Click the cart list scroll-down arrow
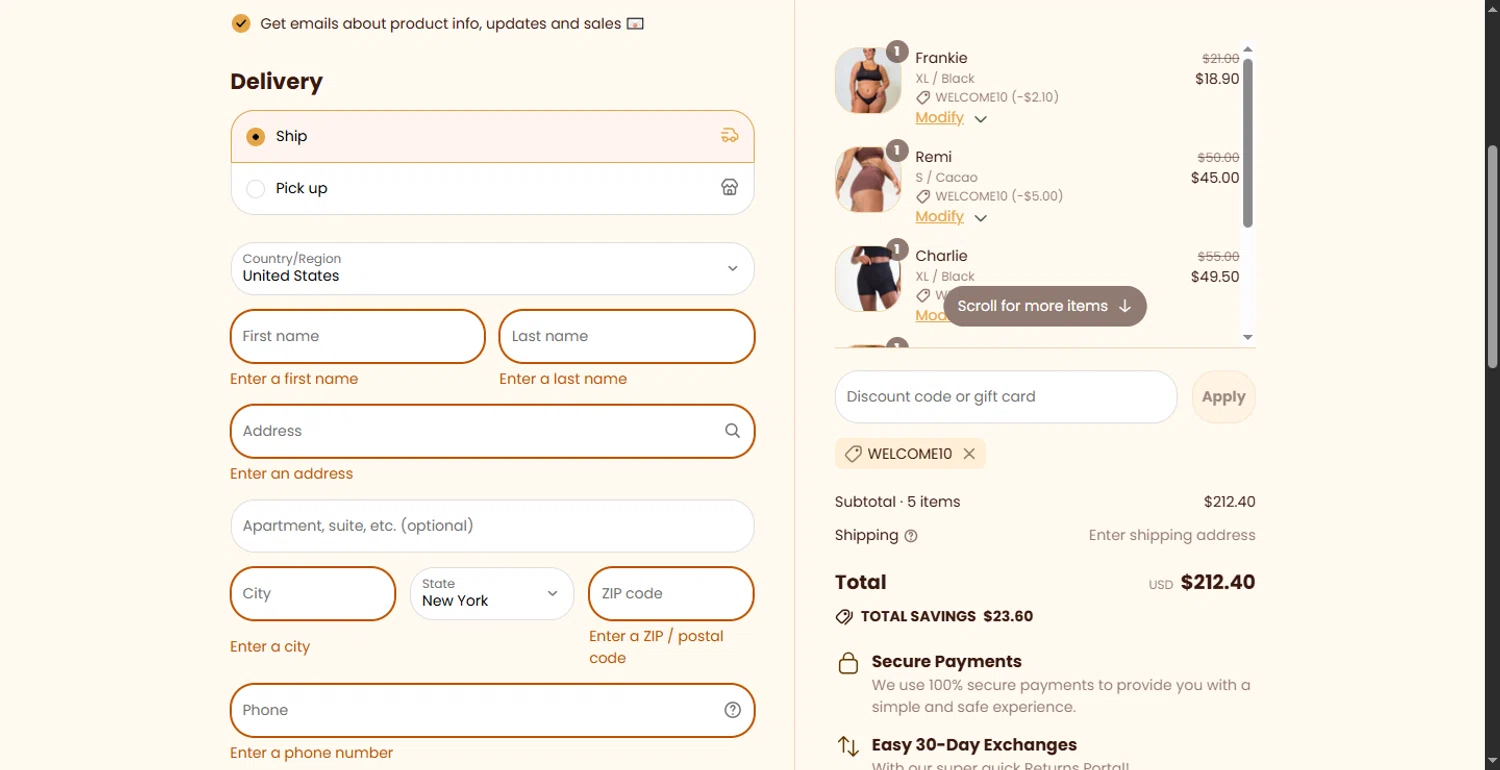The image size is (1500, 770). 1248,337
